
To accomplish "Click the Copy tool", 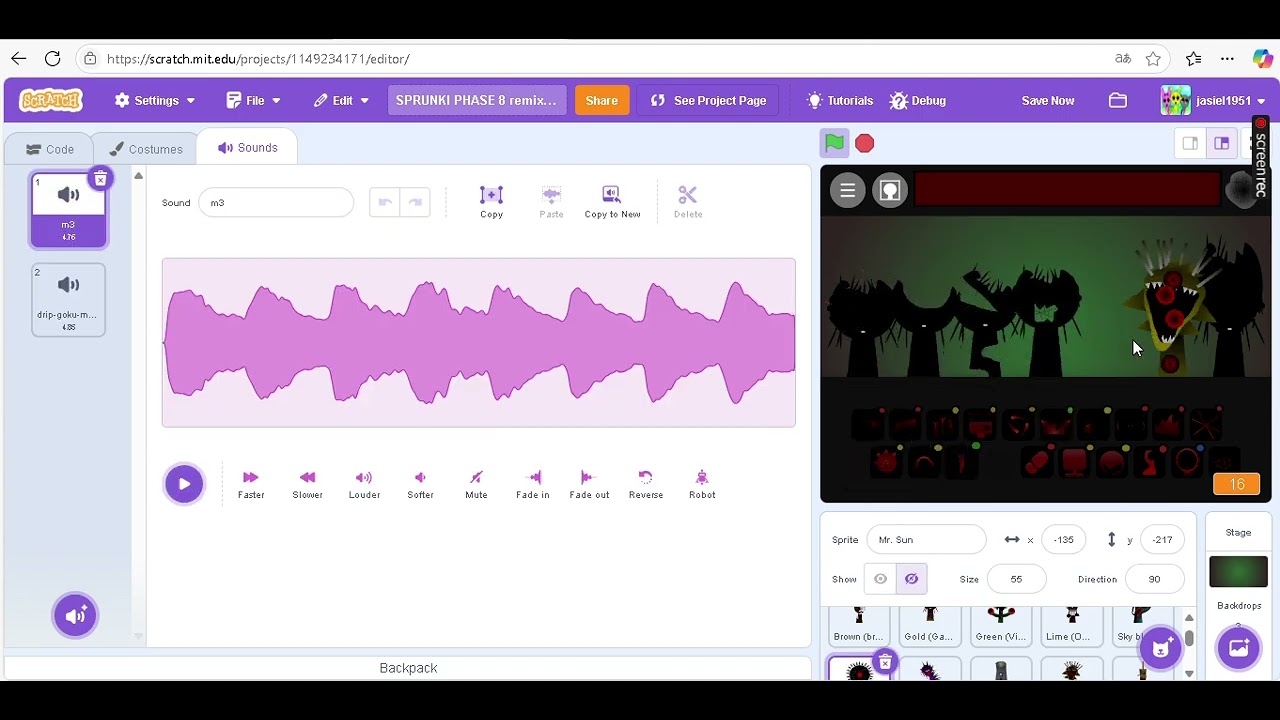I will click(491, 201).
